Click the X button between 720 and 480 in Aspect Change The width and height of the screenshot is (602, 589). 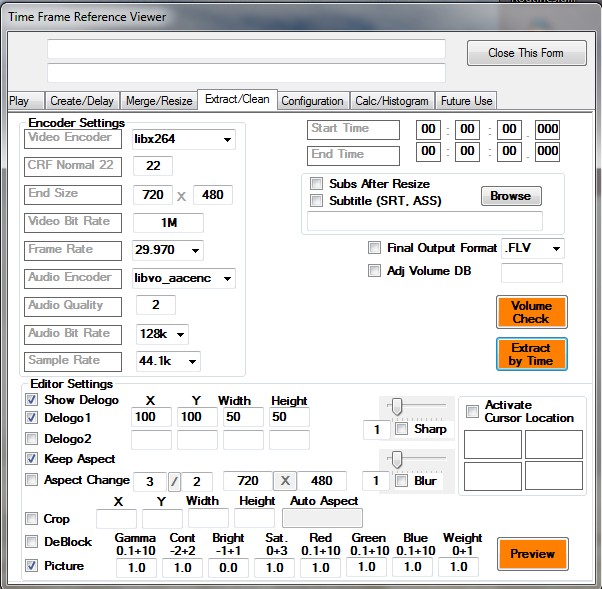(x=285, y=481)
